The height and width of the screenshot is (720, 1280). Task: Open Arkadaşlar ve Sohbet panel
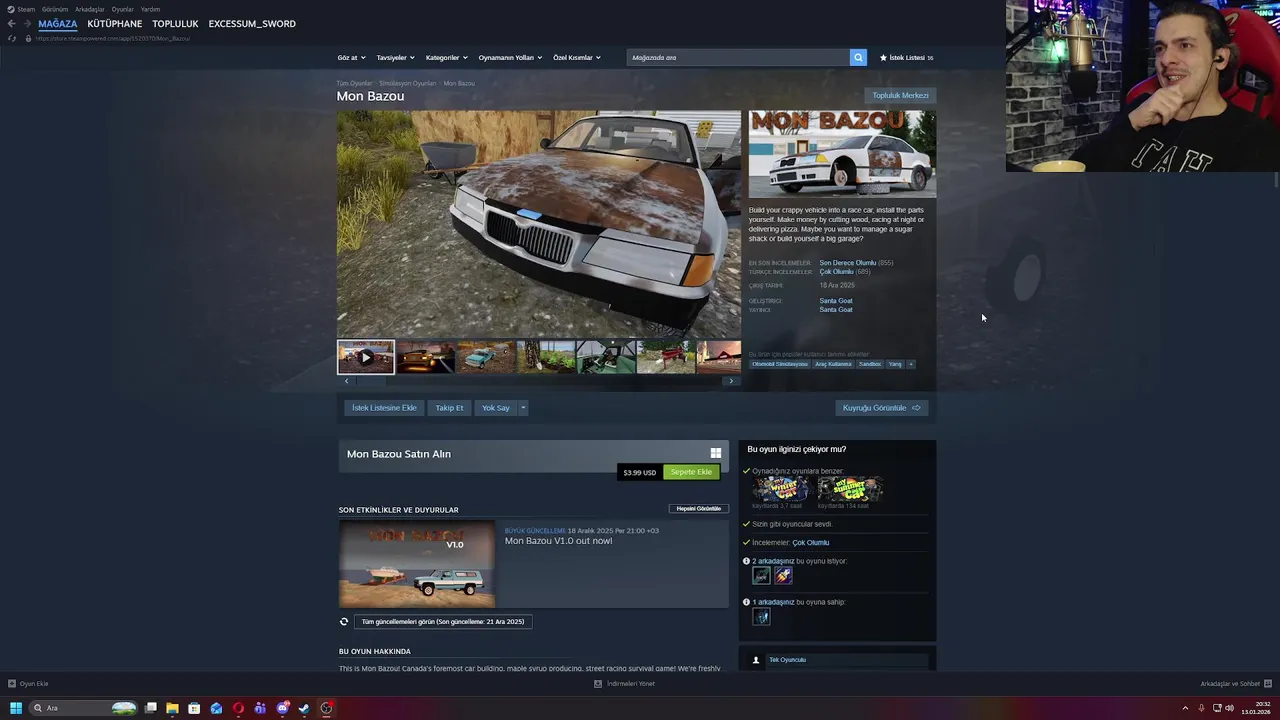1236,684
